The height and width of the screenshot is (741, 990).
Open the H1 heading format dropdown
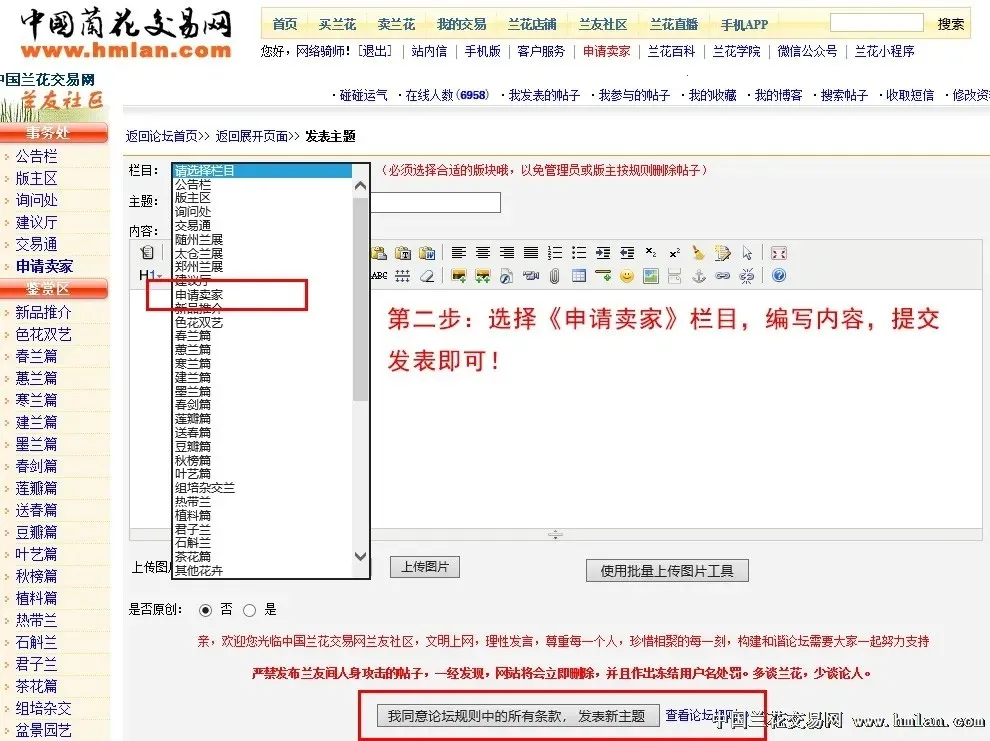(x=150, y=275)
